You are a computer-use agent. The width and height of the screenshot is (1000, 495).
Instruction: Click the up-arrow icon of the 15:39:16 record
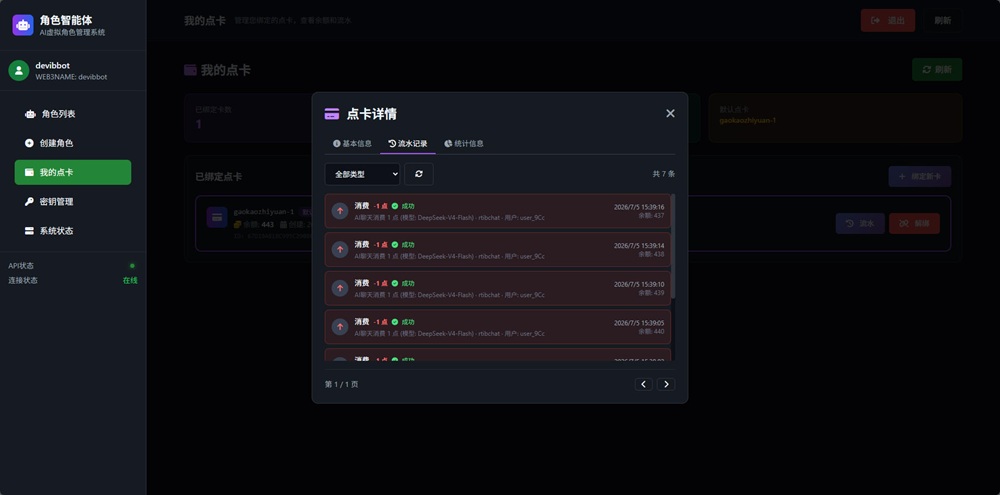340,211
